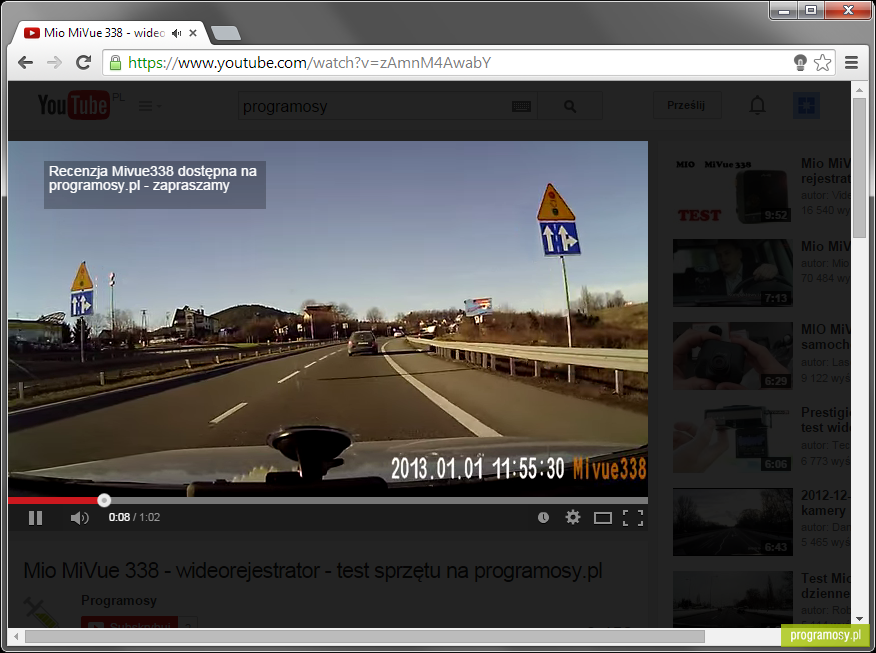Image resolution: width=876 pixels, height=653 pixels.
Task: Close the Mio MiVue 338 tab
Action: (193, 33)
